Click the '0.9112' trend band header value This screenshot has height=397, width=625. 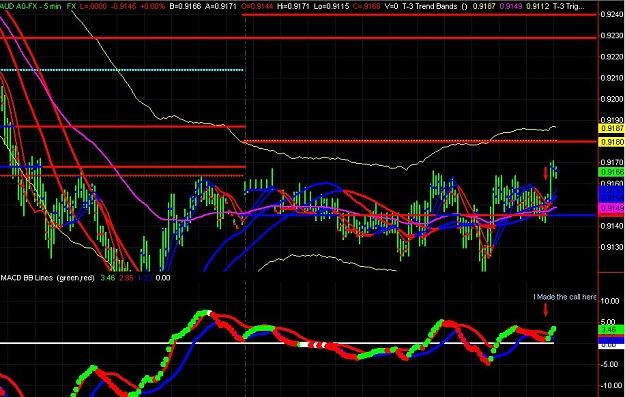pyautogui.click(x=537, y=6)
